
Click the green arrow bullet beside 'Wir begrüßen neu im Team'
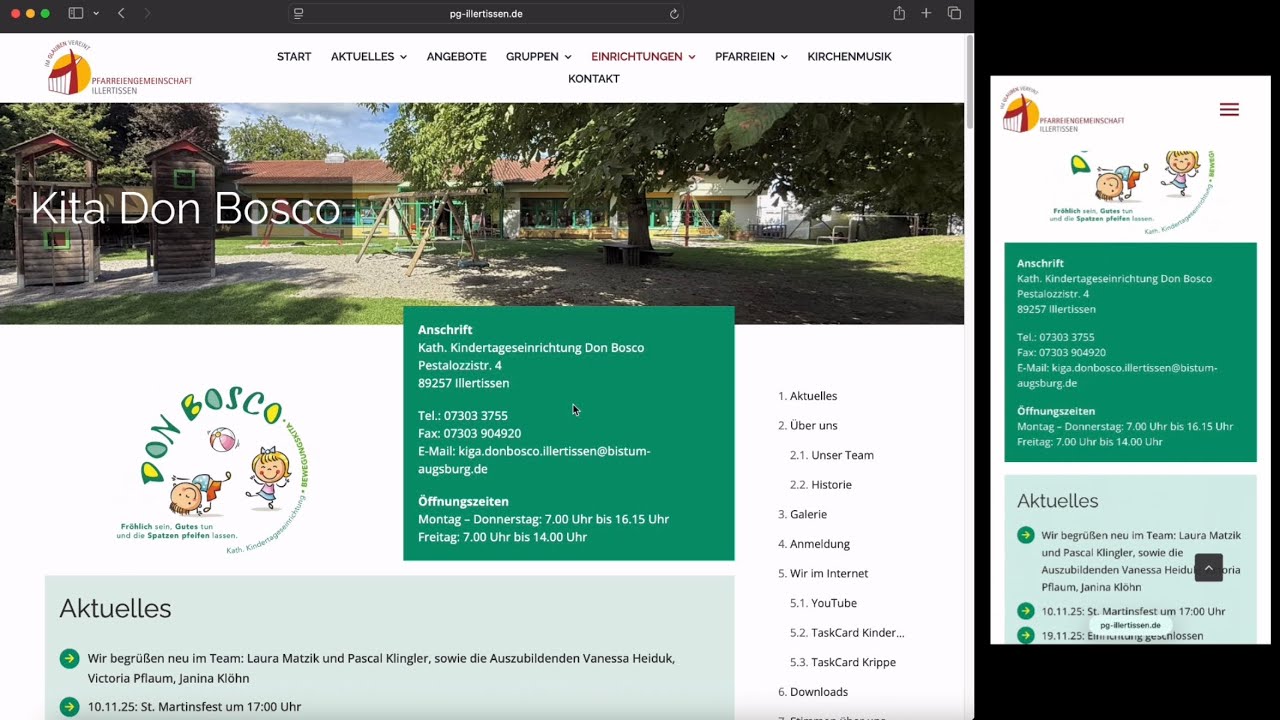(x=69, y=658)
